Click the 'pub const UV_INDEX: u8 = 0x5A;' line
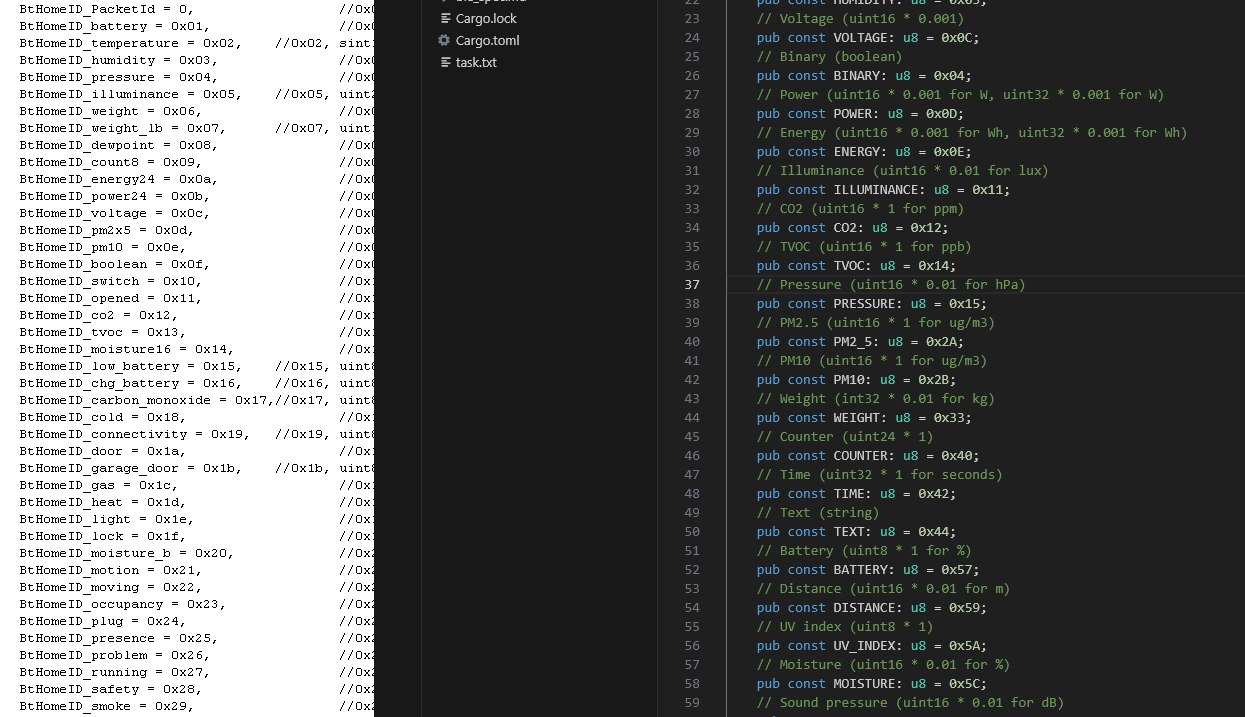 [872, 645]
